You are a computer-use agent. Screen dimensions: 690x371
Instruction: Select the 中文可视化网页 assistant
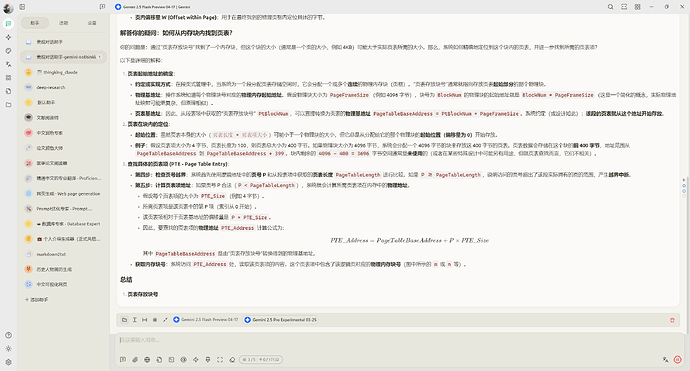pos(63,285)
